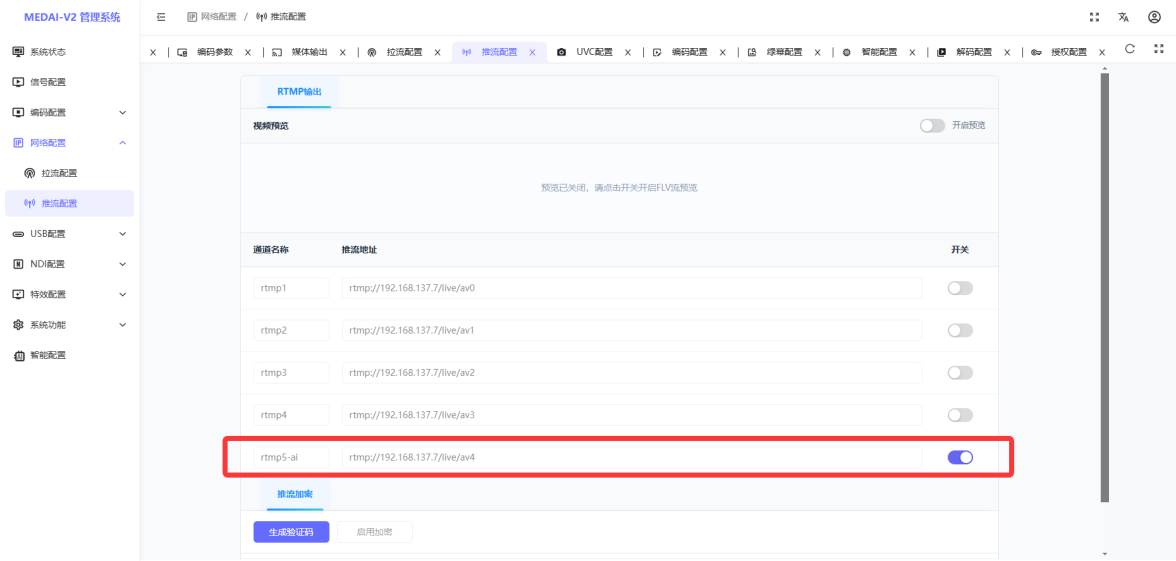Enable the rtmp4 channel switch
The width and height of the screenshot is (1176, 561).
click(x=960, y=415)
